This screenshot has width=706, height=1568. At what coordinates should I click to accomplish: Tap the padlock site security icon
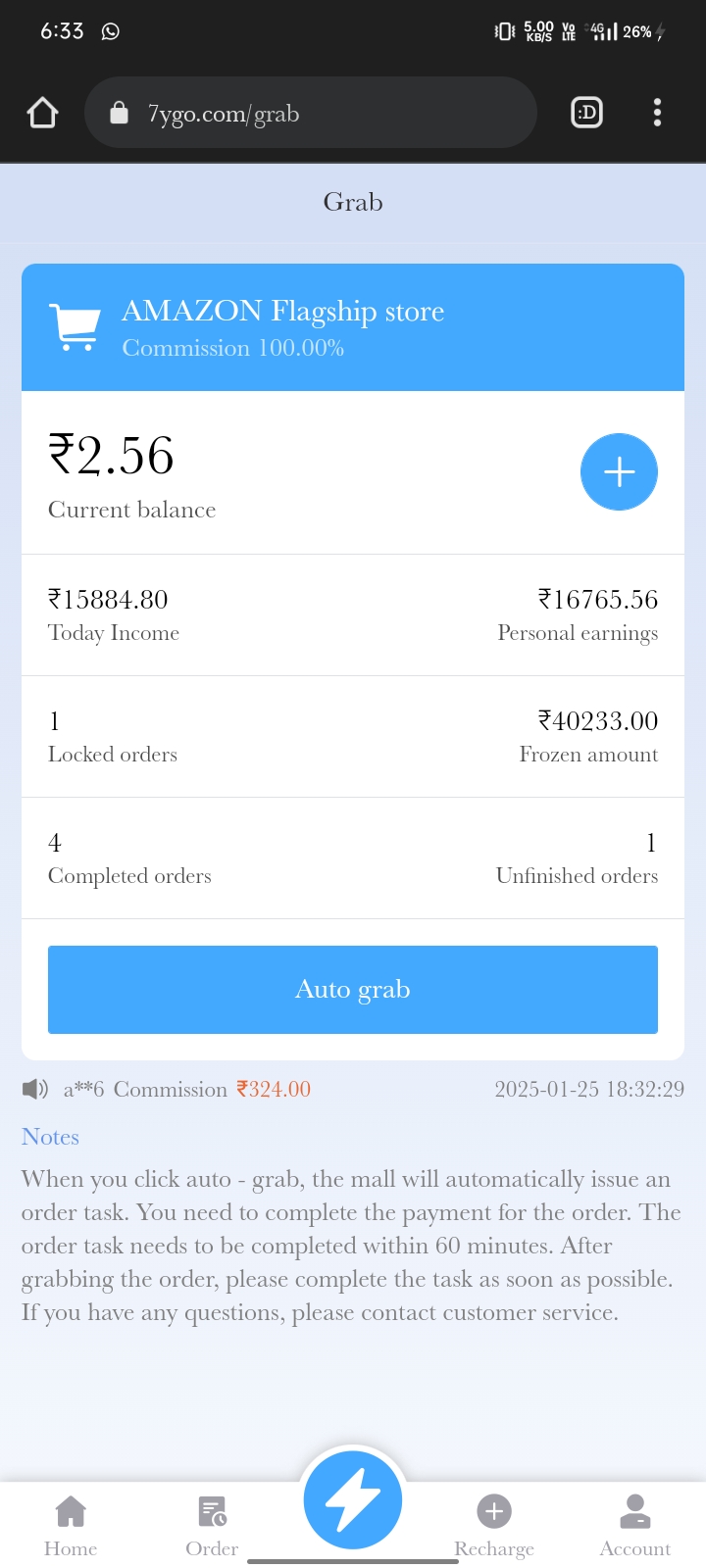[x=119, y=113]
